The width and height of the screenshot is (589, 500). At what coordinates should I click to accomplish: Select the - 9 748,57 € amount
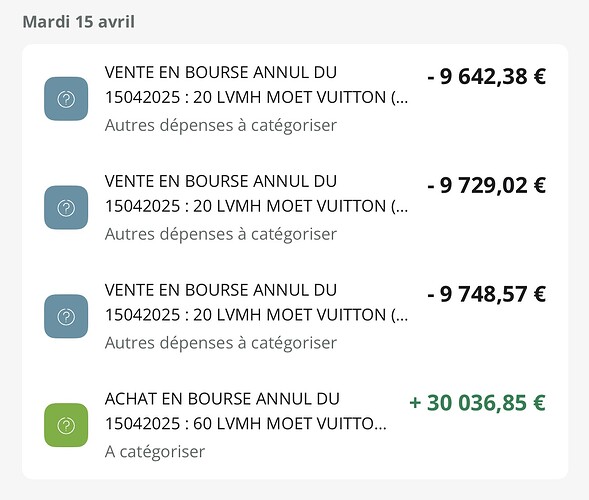486,294
